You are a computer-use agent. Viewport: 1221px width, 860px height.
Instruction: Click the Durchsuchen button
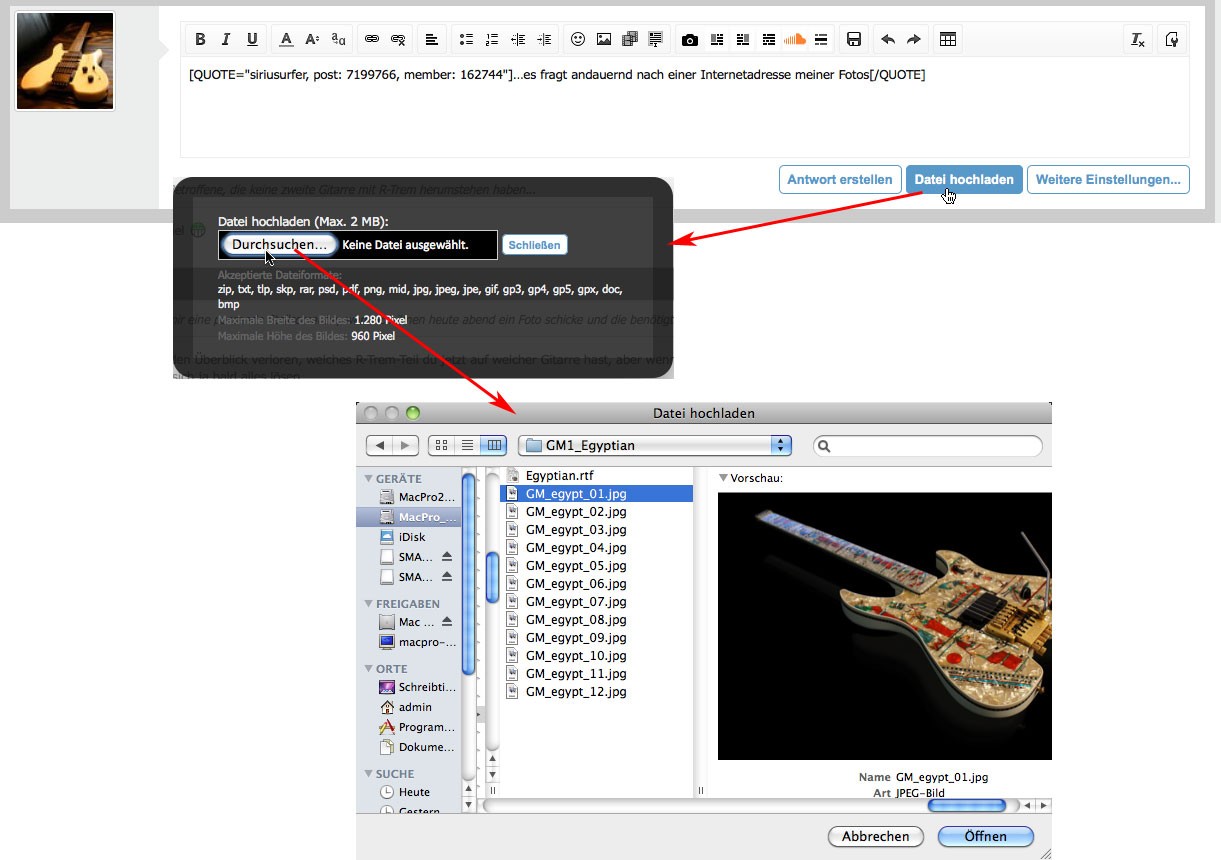(x=279, y=245)
